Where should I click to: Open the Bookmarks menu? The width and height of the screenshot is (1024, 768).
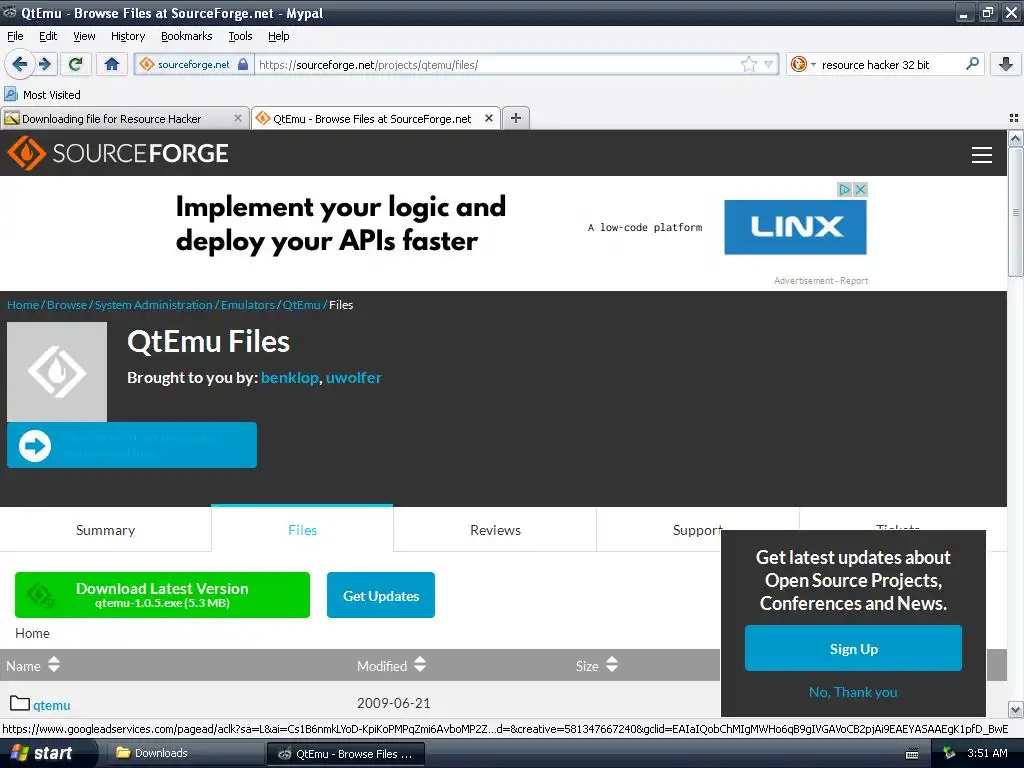tap(186, 37)
